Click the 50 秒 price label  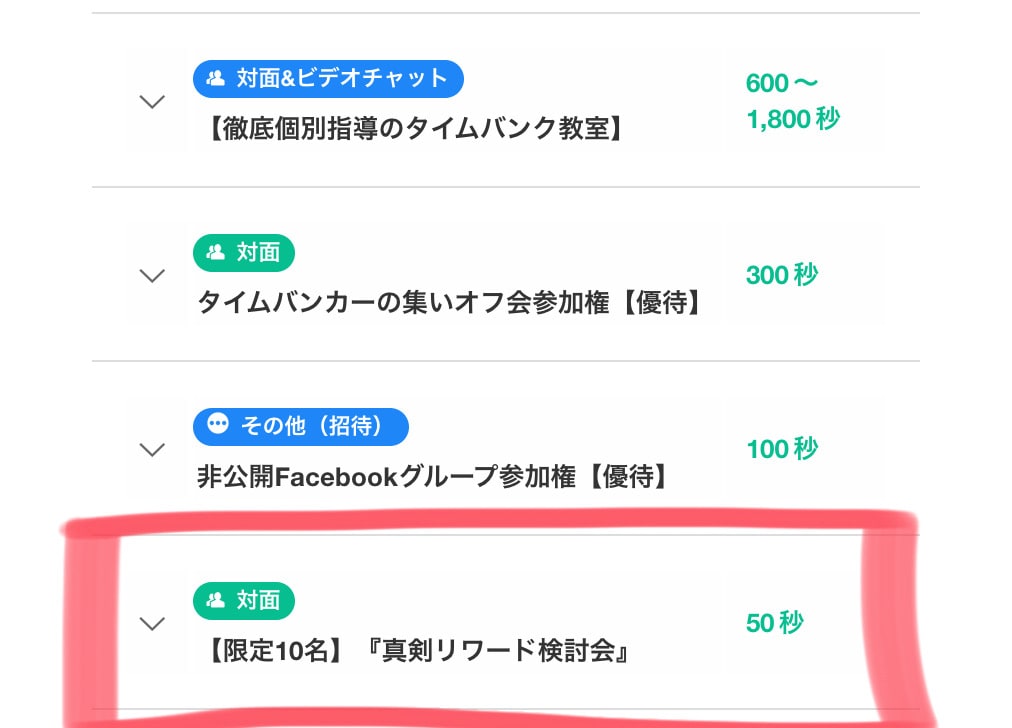[x=774, y=623]
